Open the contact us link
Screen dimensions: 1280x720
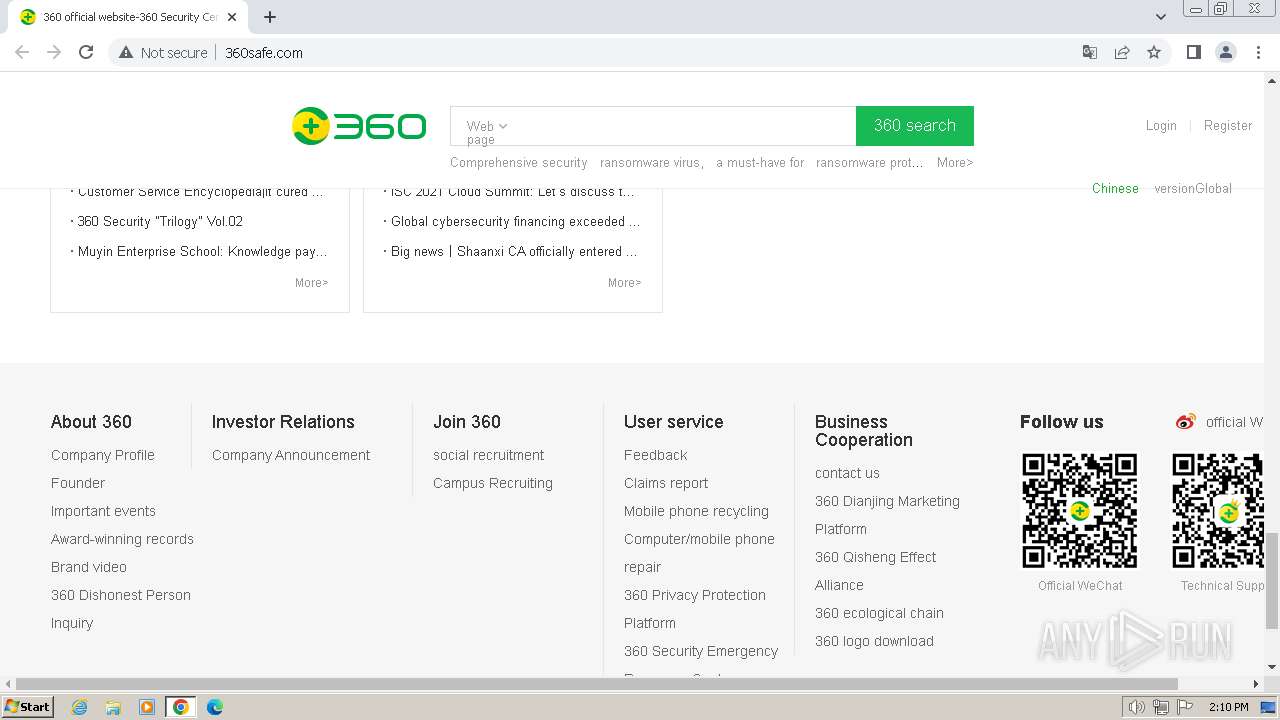(847, 473)
